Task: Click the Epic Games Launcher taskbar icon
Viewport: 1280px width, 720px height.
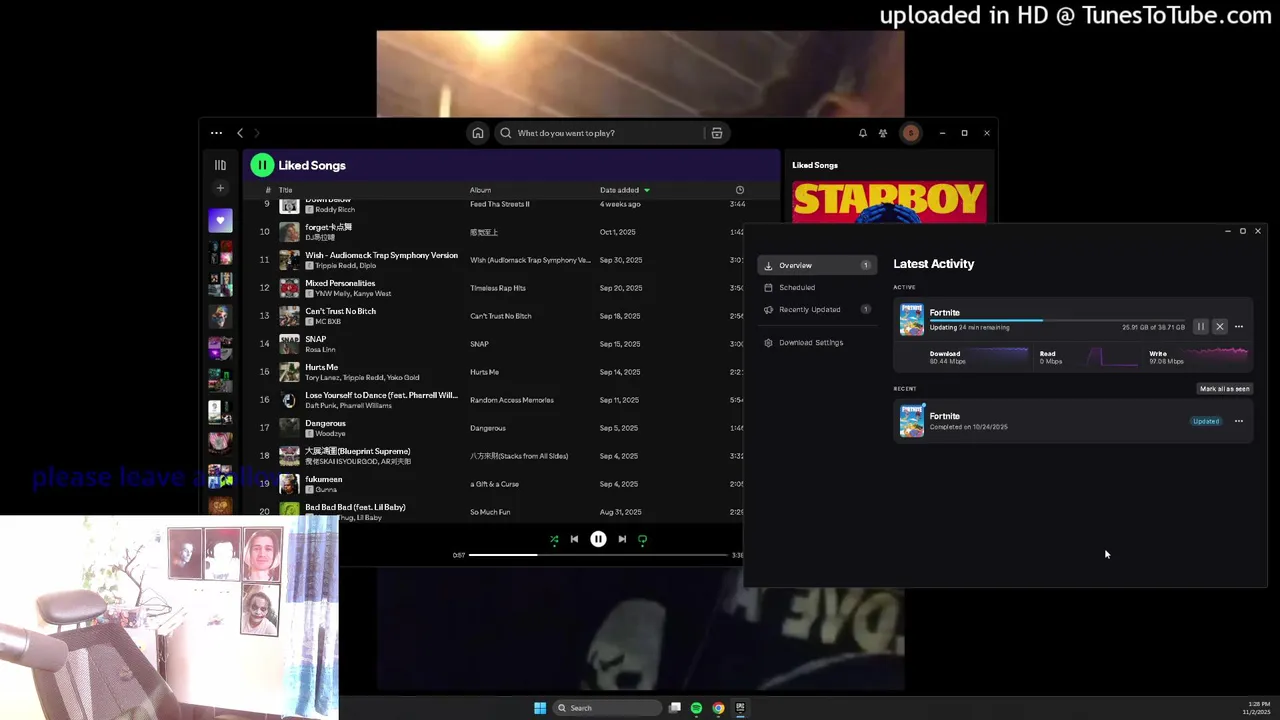Action: 740,708
